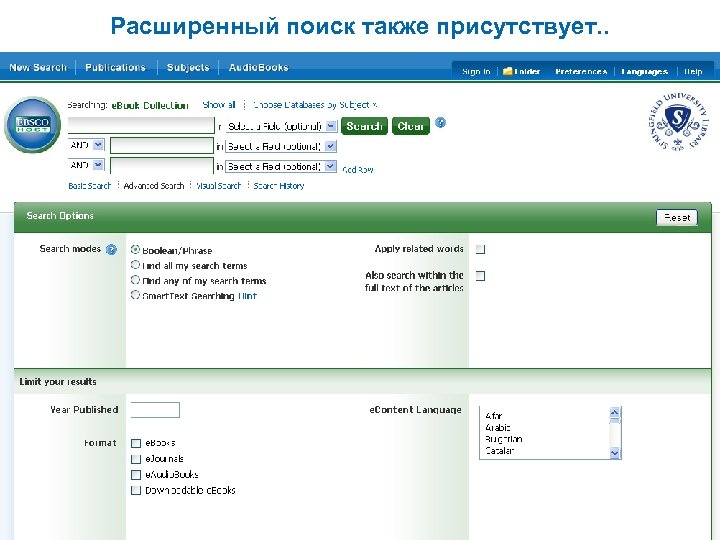Click the Search modes help icon

click(111, 249)
